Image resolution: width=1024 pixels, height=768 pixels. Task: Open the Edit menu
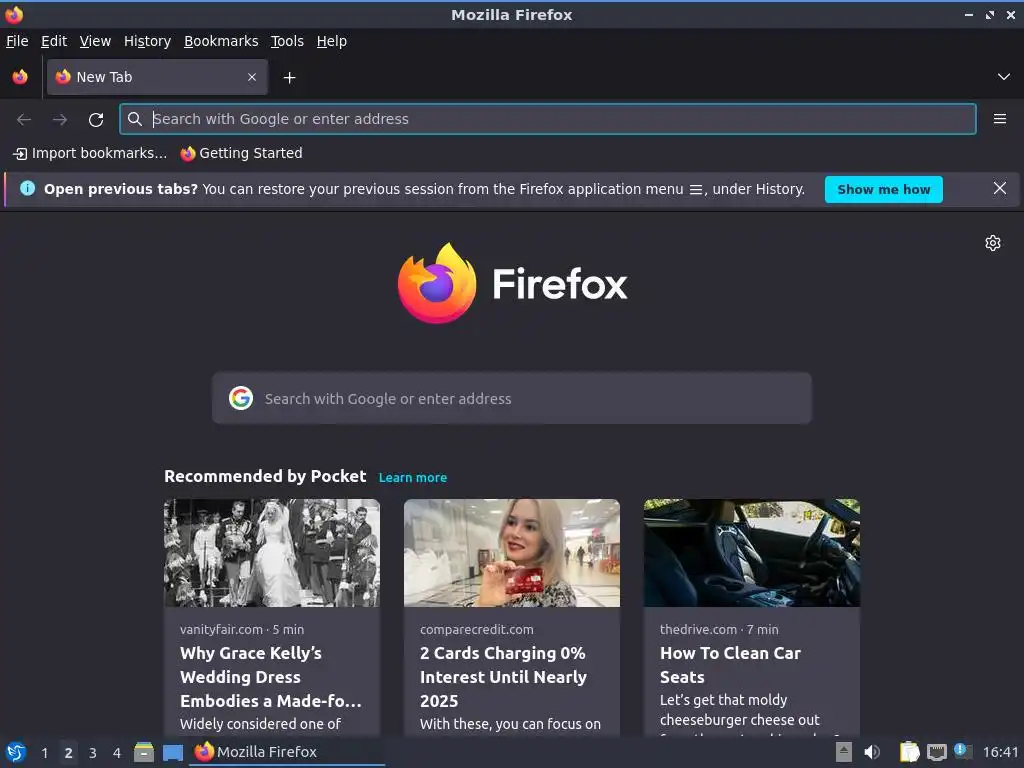tap(54, 41)
